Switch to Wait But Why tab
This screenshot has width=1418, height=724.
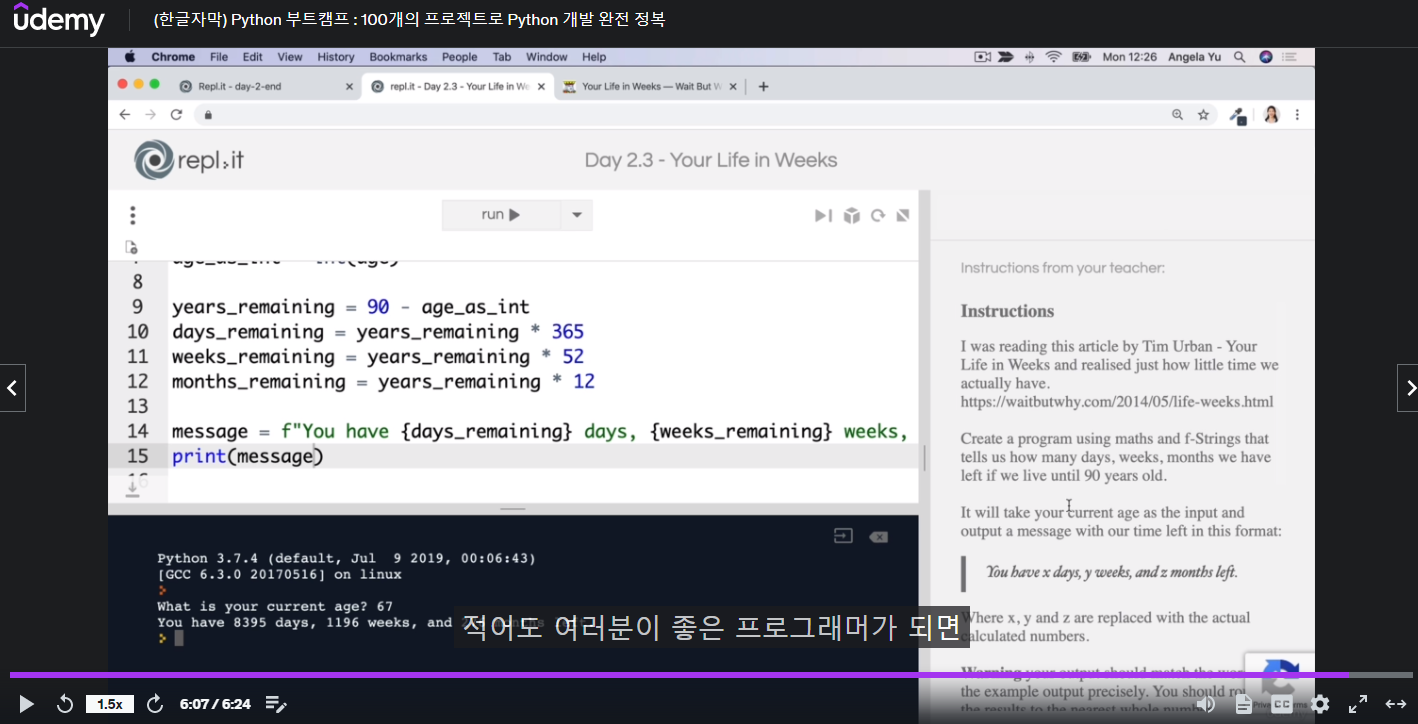coord(648,87)
